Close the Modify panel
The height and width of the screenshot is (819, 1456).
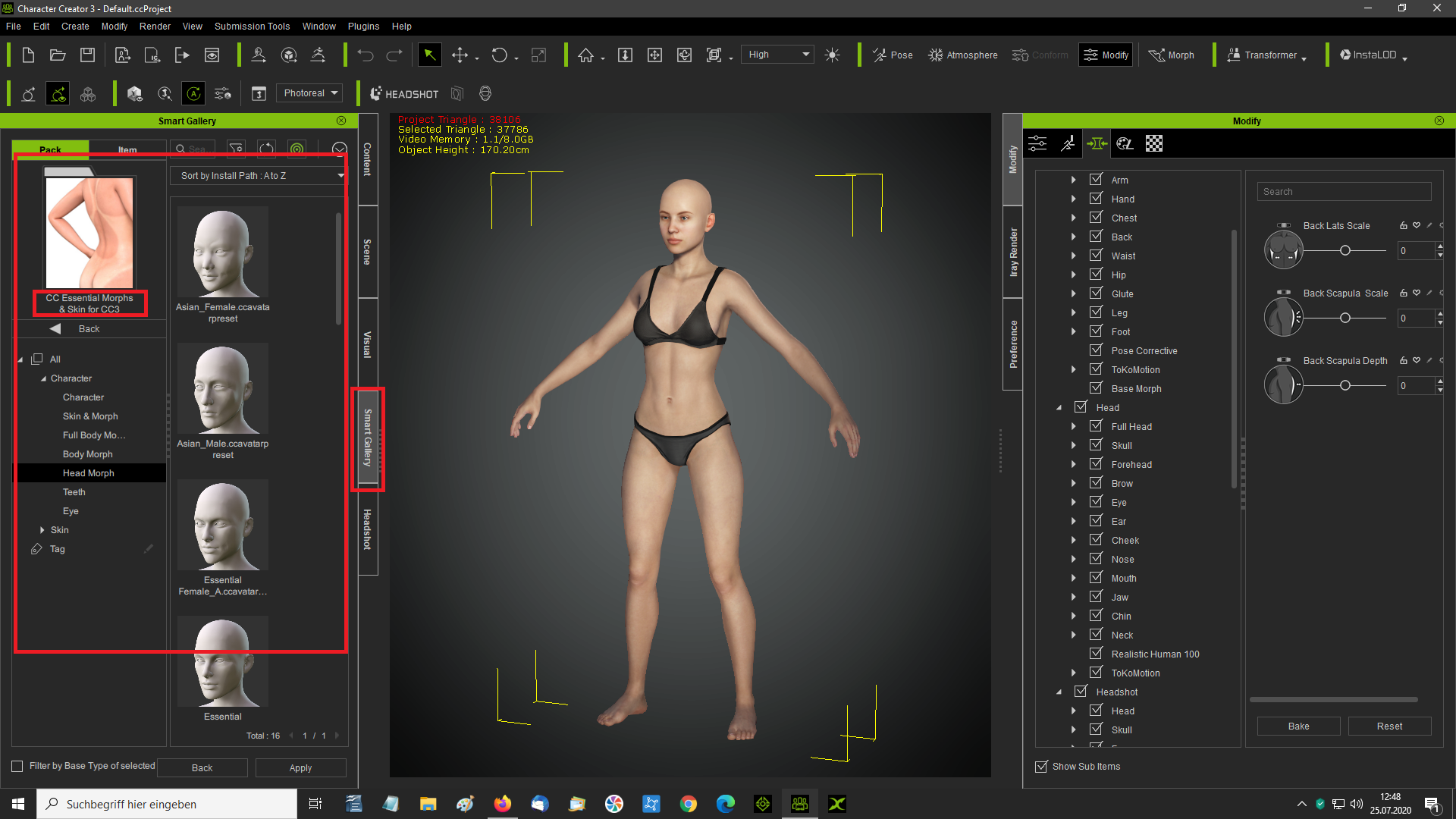click(1439, 121)
